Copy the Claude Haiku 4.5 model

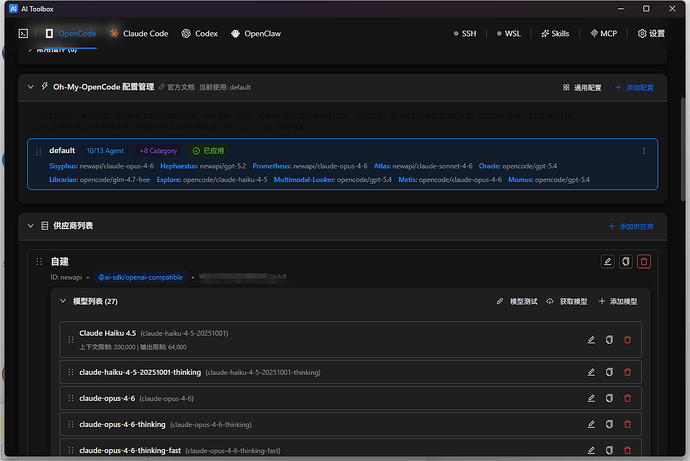coord(609,340)
